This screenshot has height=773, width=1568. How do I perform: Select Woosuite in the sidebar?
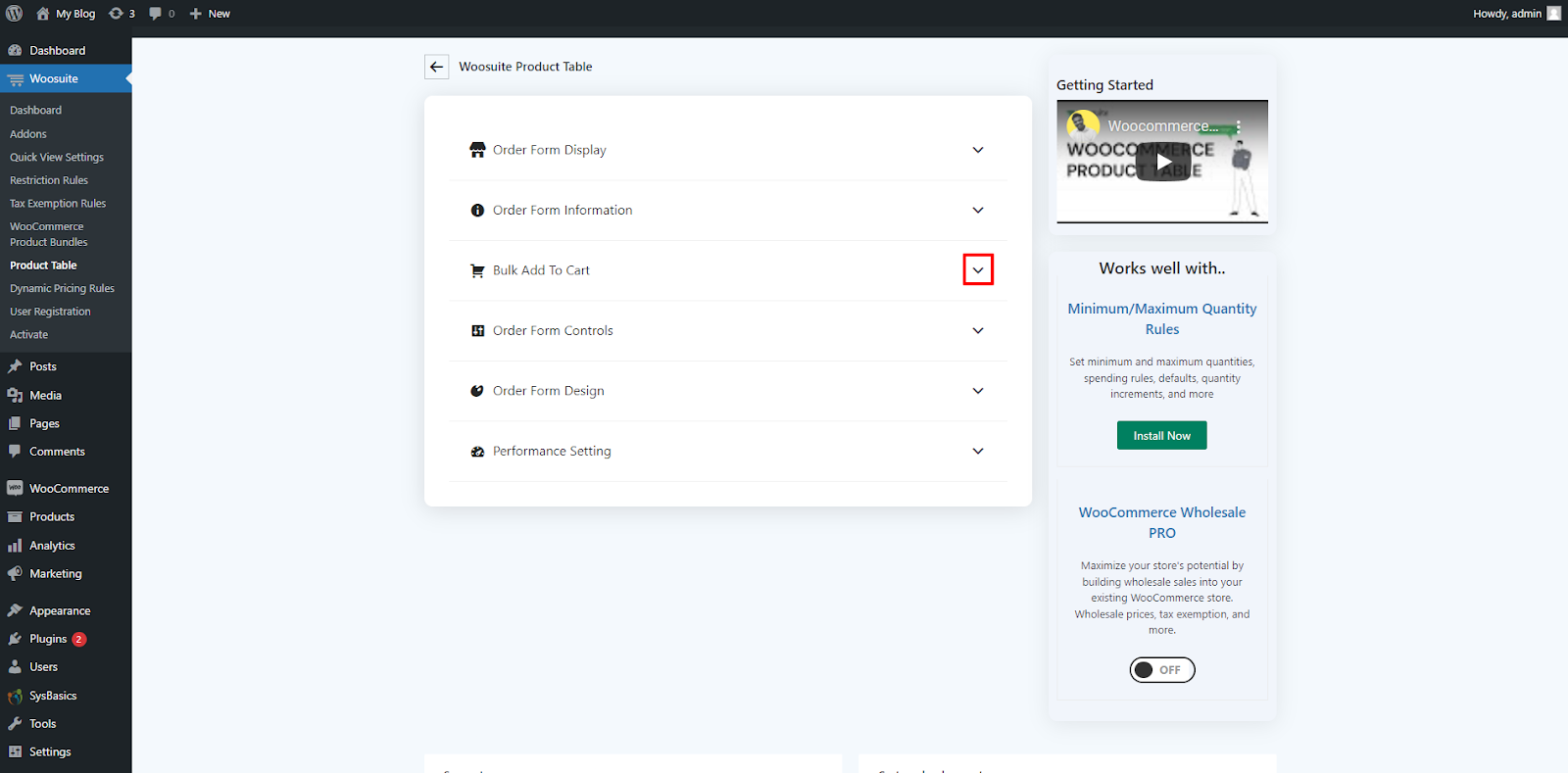[66, 79]
